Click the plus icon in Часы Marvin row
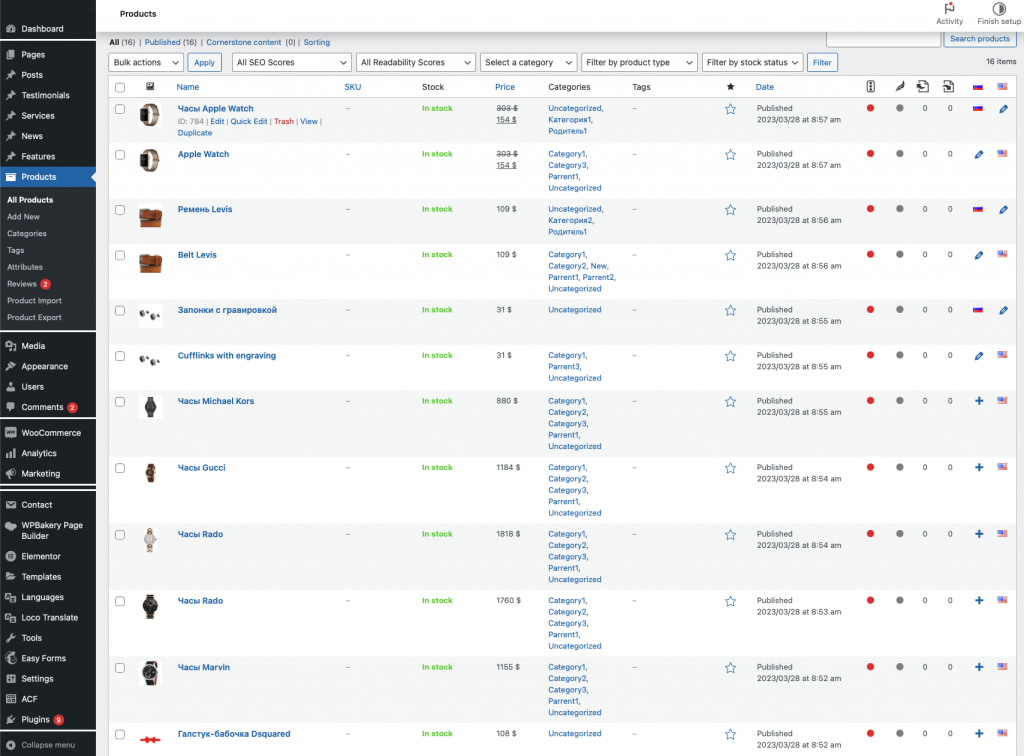Image resolution: width=1024 pixels, height=756 pixels. click(x=978, y=667)
